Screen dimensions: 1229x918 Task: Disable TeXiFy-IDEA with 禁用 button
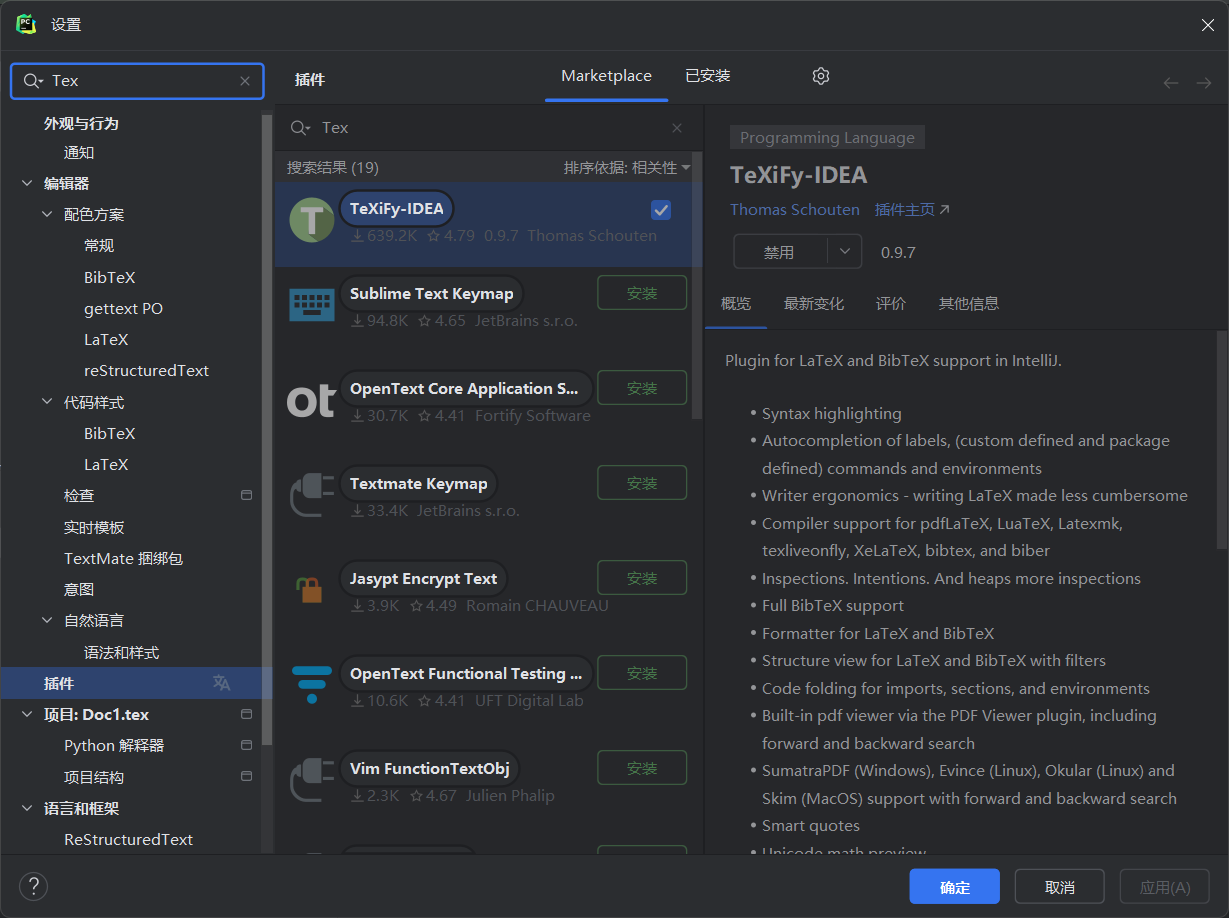[780, 252]
